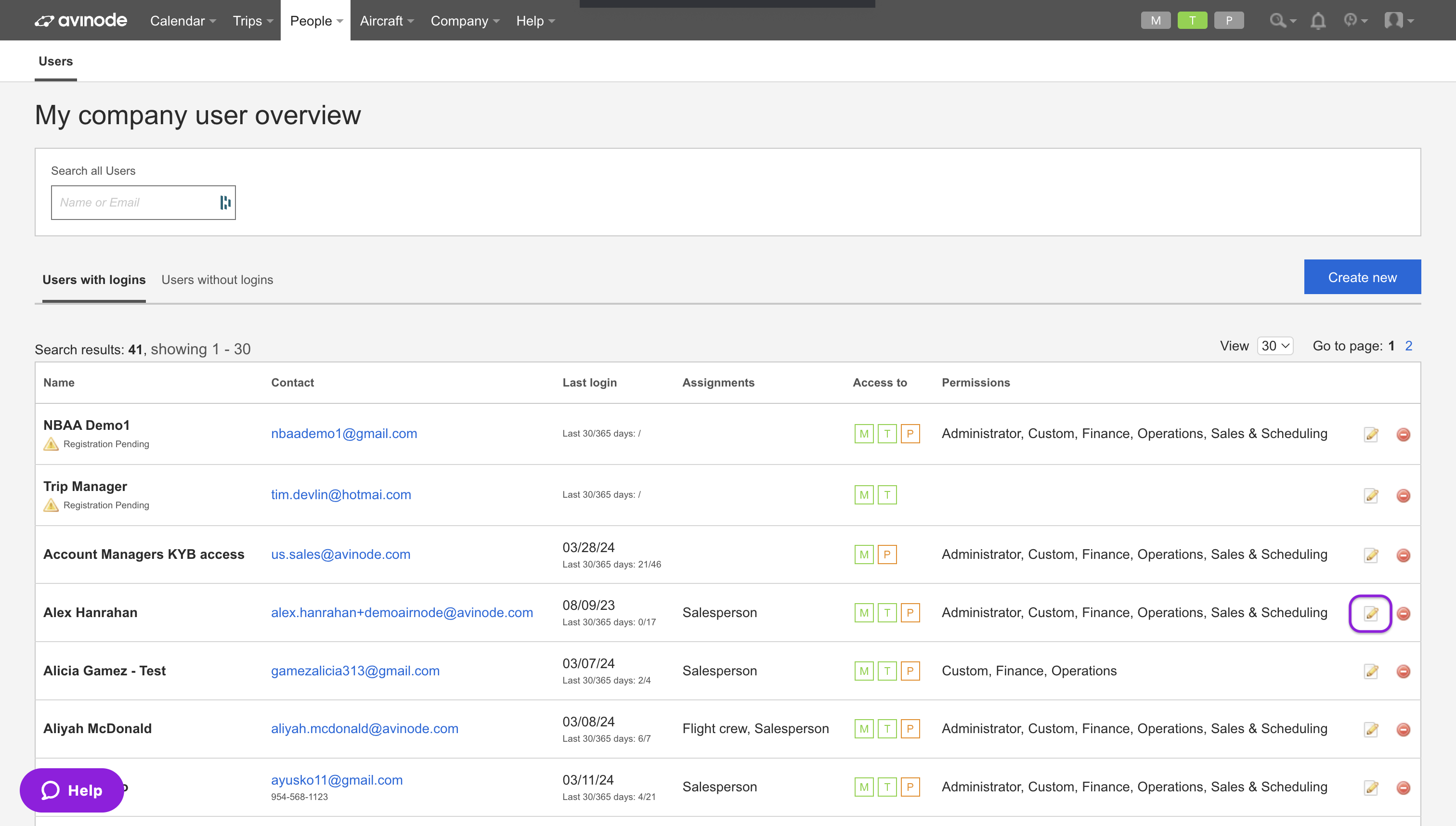
Task: Switch to Users with logins tab
Action: (94, 280)
